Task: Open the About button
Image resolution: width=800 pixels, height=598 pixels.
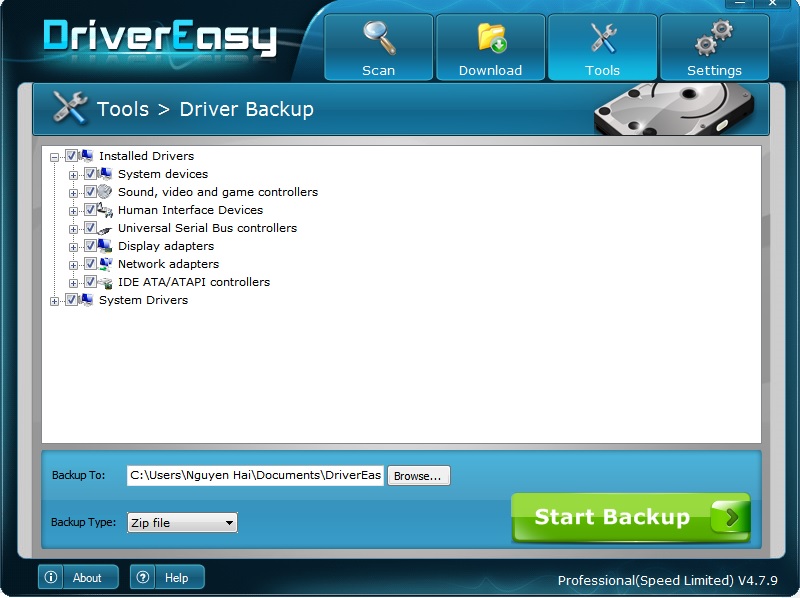Action: coord(78,577)
